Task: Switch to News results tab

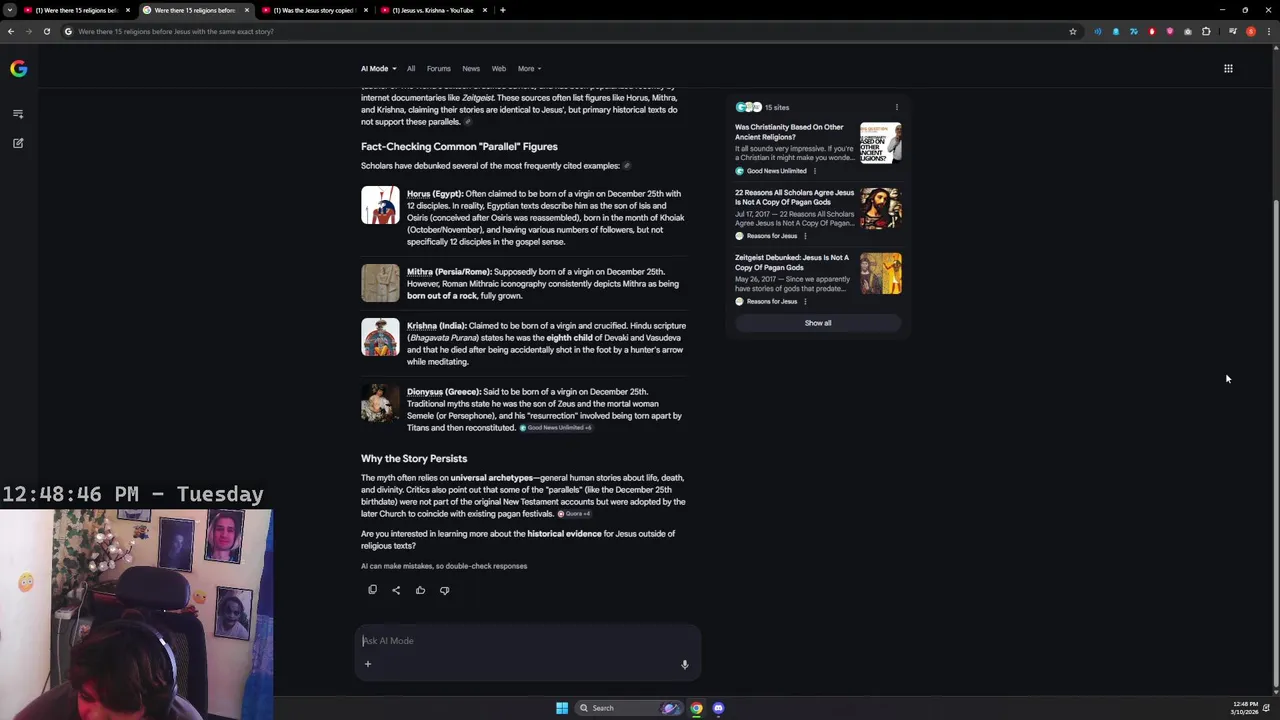Action: 471,69
